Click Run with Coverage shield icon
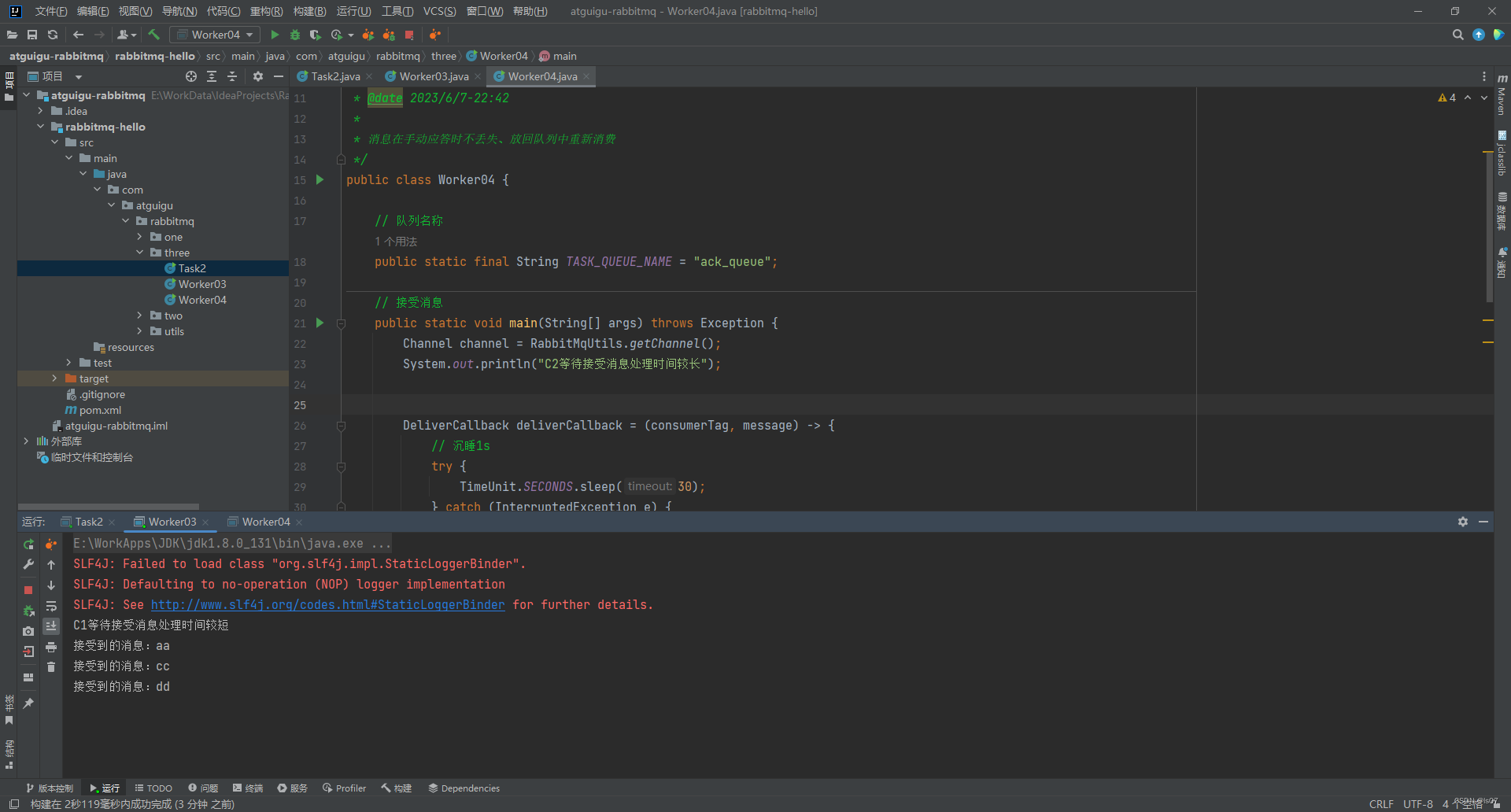 click(315, 35)
